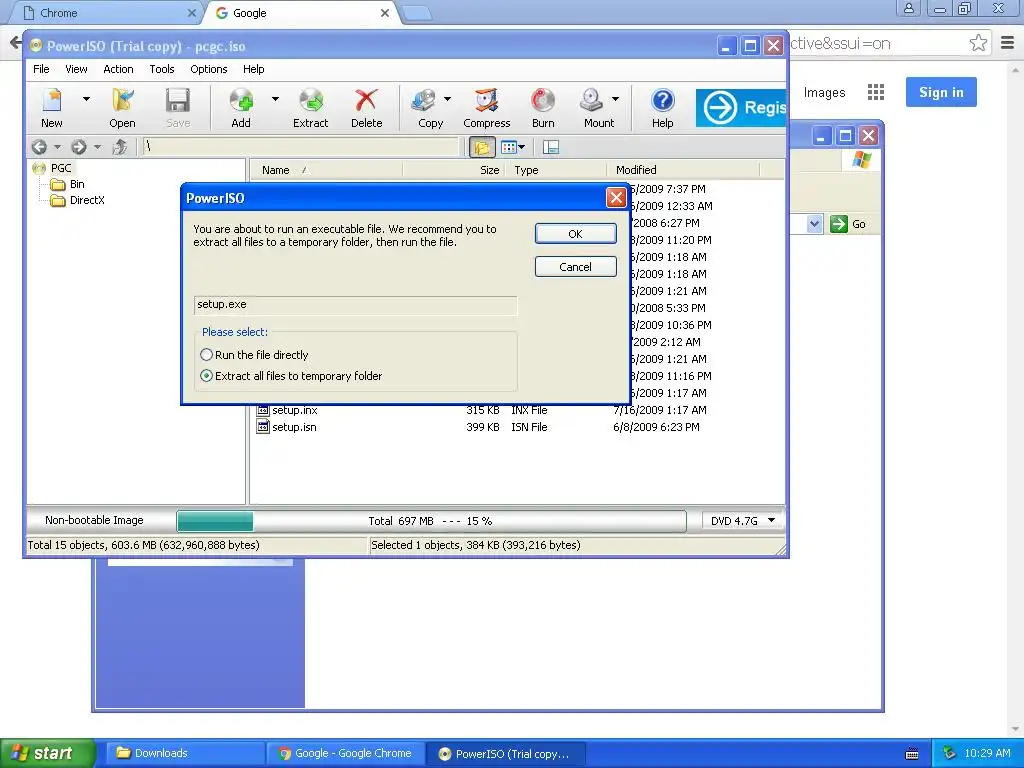The image size is (1024, 768).
Task: Close the PowerISO dialog with X
Action: [616, 197]
